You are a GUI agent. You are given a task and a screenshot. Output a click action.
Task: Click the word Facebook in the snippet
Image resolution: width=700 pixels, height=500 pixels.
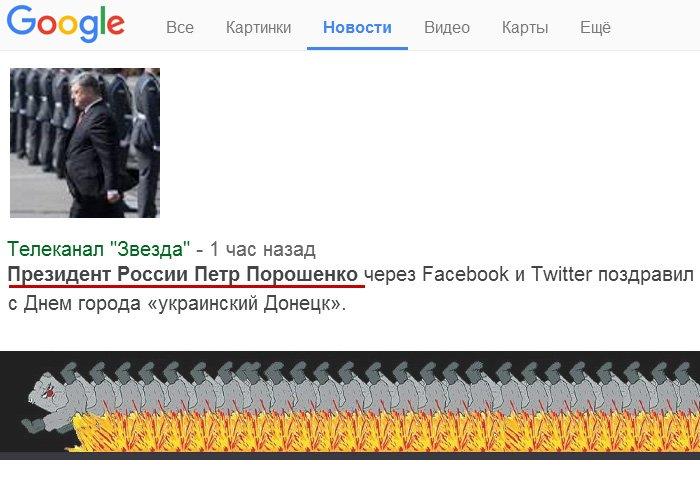click(465, 274)
